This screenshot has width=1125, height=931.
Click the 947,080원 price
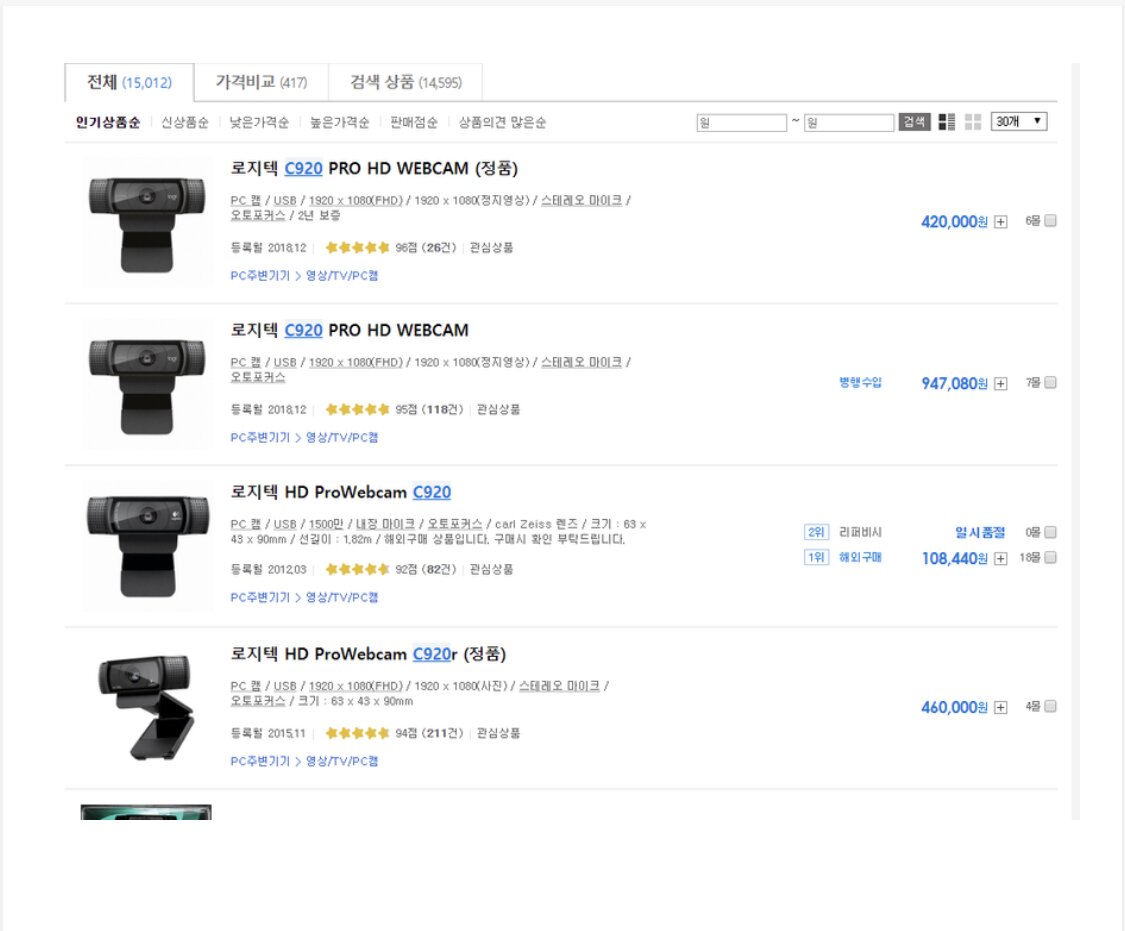coord(954,384)
